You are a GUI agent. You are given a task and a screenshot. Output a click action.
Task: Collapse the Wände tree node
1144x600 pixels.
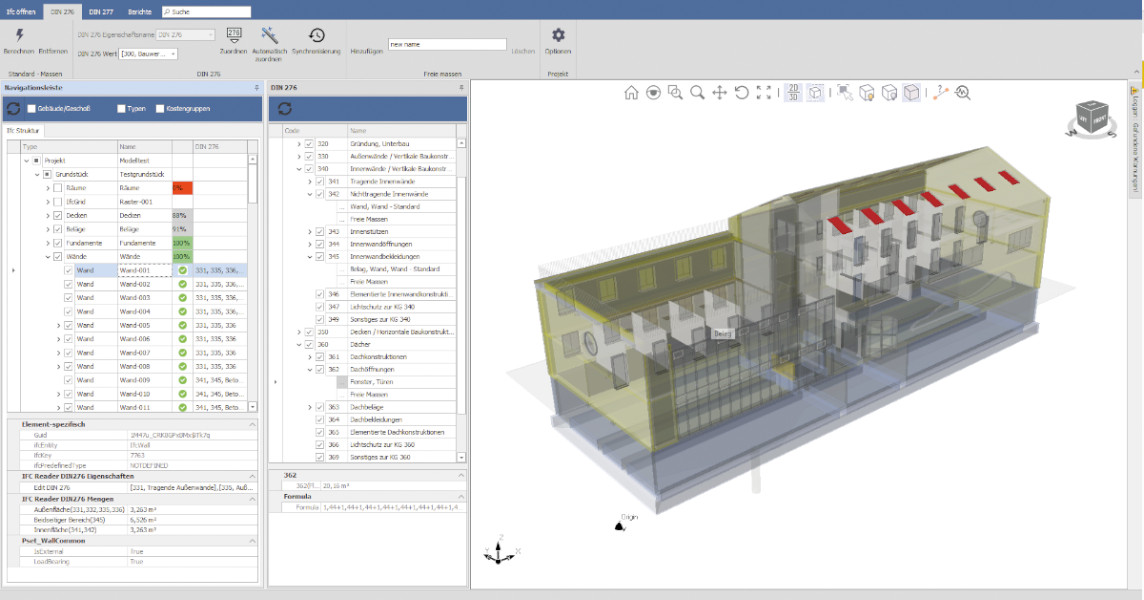click(x=48, y=257)
